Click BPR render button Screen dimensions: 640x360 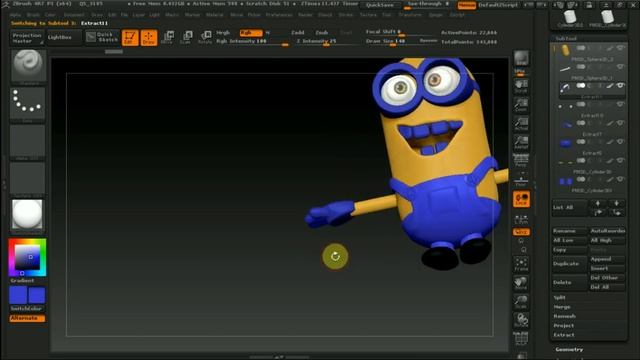521,59
